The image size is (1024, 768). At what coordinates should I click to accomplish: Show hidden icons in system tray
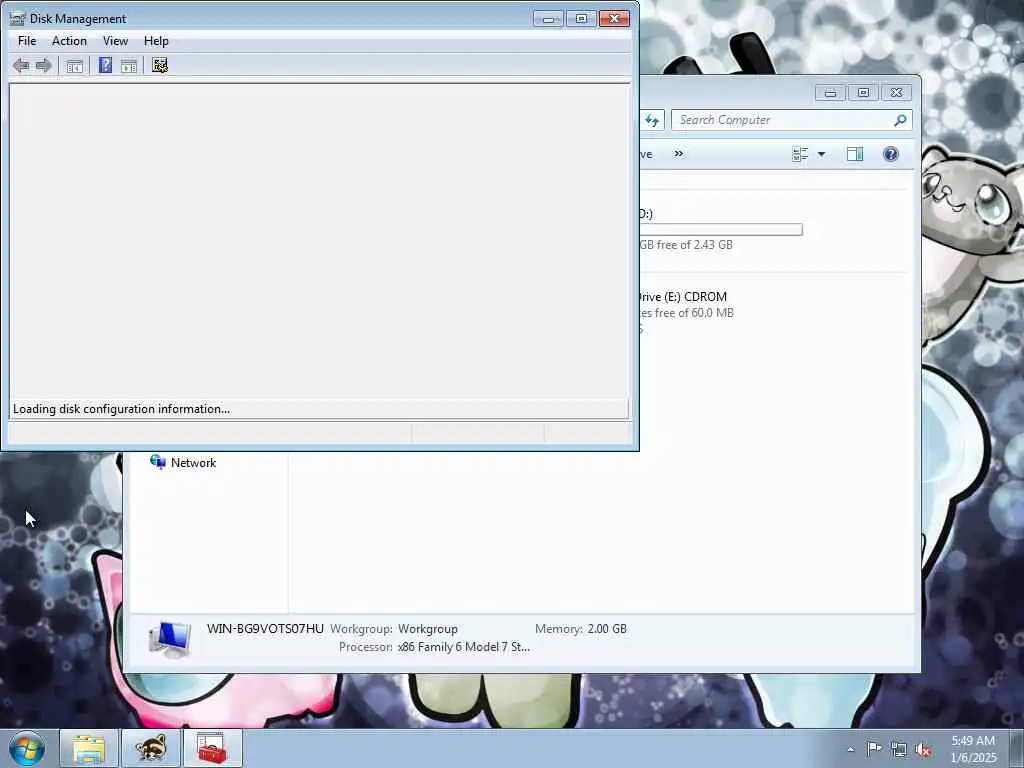point(850,750)
